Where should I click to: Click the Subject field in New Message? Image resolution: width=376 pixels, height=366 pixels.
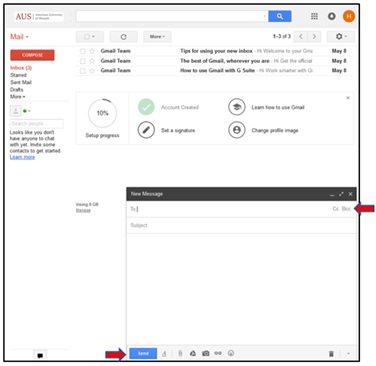(x=241, y=225)
